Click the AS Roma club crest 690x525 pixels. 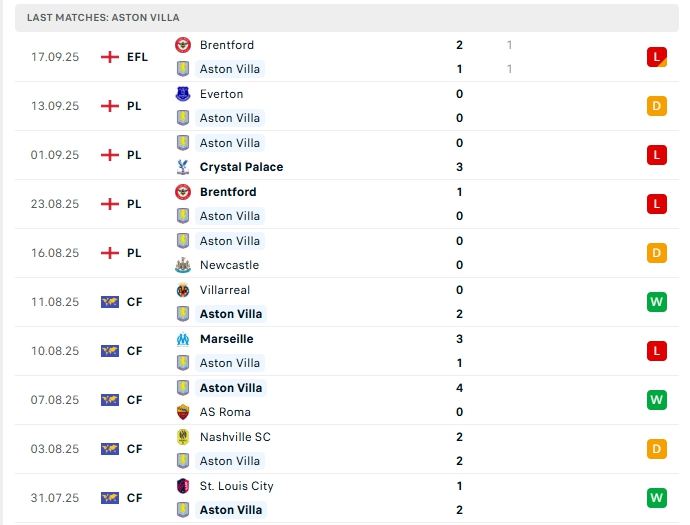pyautogui.click(x=183, y=412)
